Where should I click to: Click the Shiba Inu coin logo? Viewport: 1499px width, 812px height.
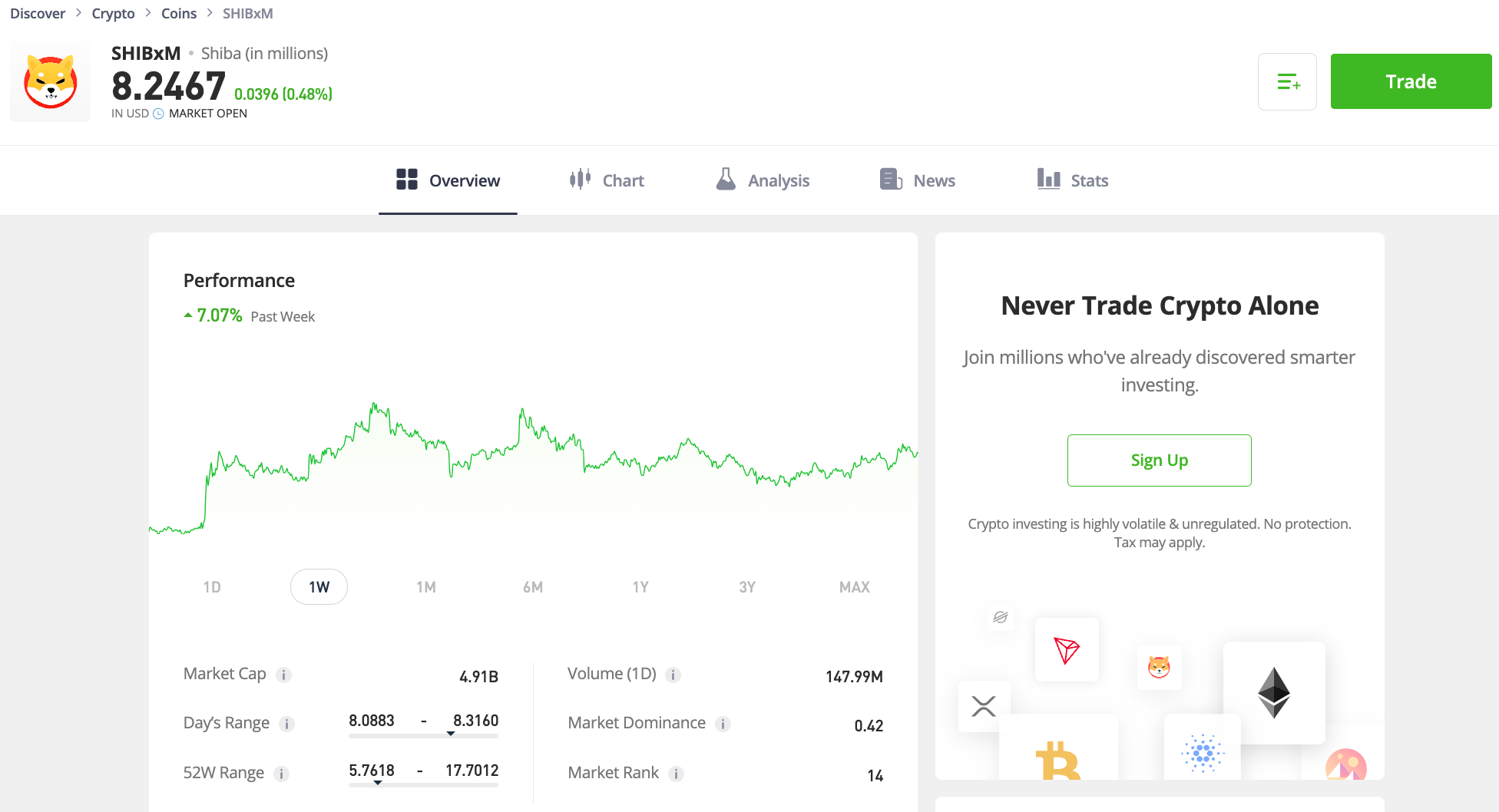50,82
